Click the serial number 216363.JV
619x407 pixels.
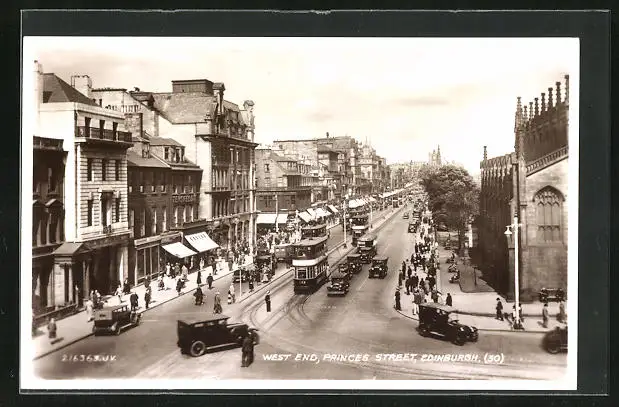[x=88, y=357]
